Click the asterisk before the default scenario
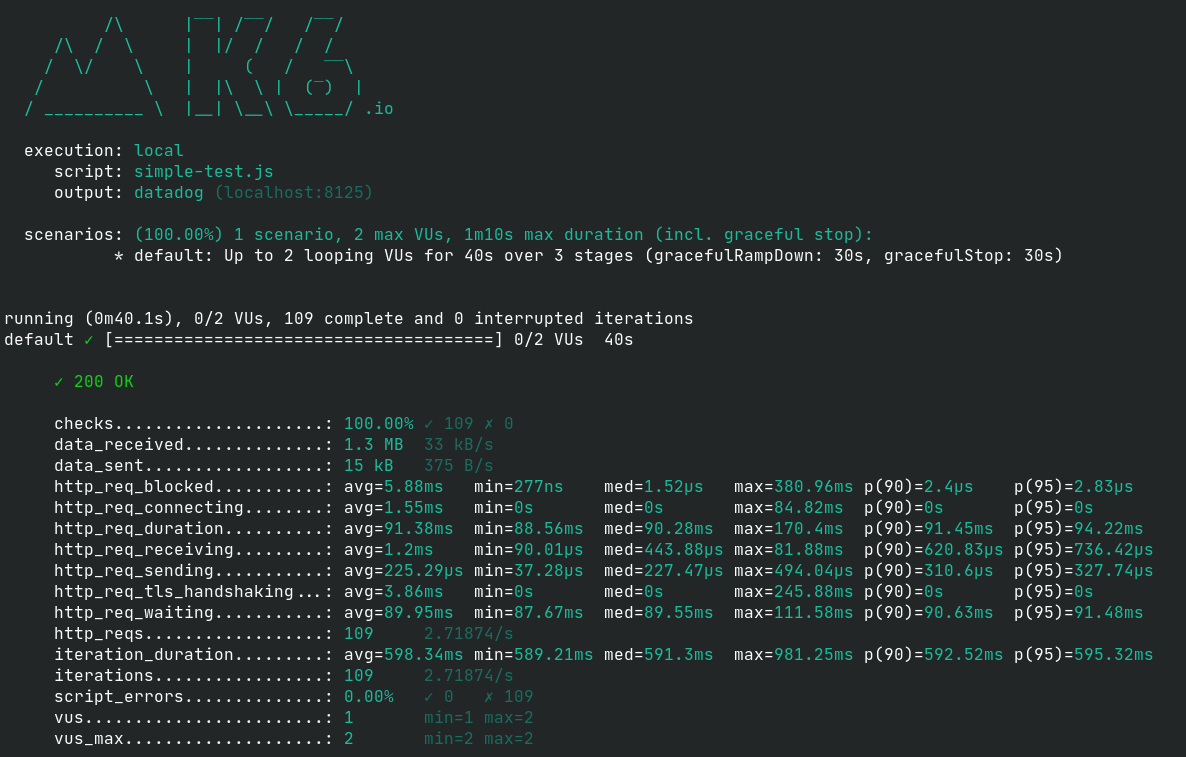This screenshot has height=757, width=1186. [119, 256]
